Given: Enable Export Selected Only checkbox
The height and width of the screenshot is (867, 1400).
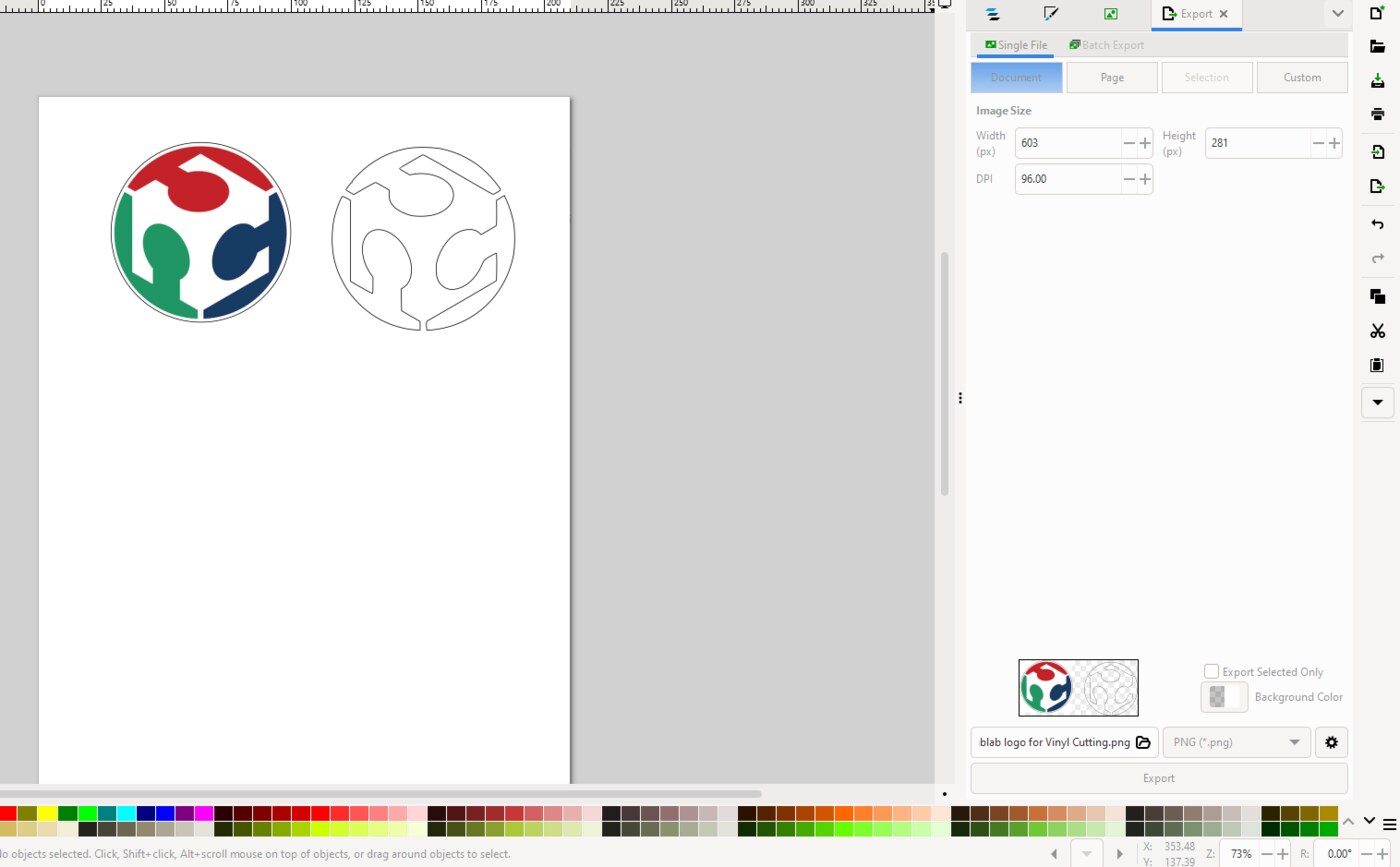Looking at the screenshot, I should (1211, 672).
